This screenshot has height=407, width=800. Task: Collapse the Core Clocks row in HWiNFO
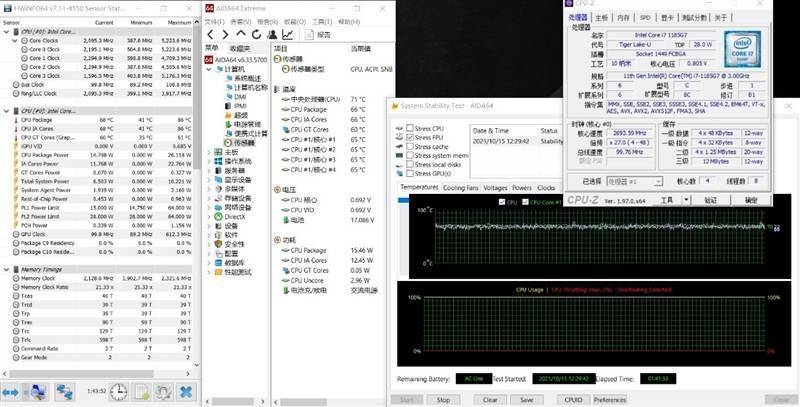coord(14,40)
